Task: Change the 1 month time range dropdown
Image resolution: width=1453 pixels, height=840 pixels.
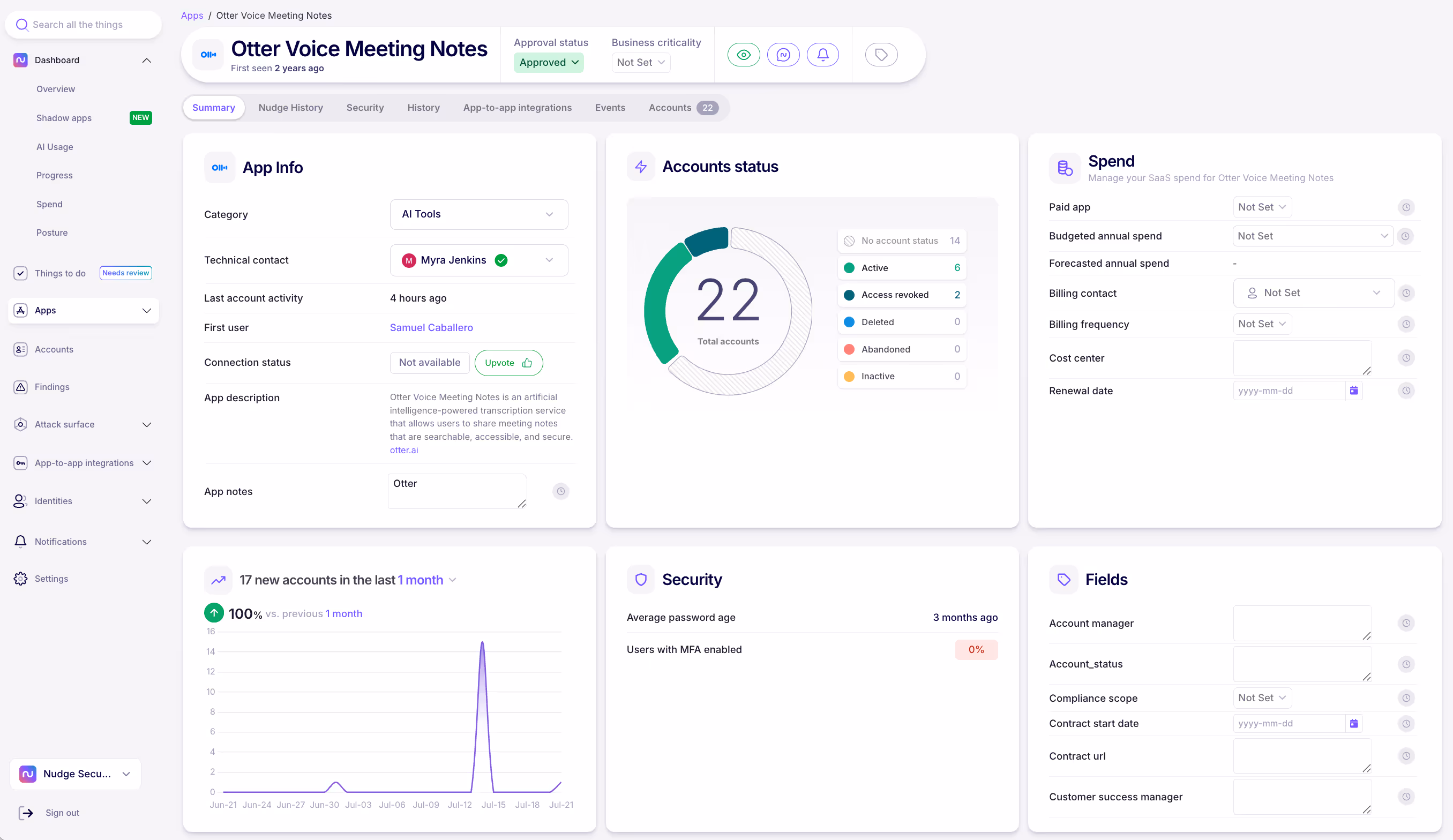Action: [426, 580]
